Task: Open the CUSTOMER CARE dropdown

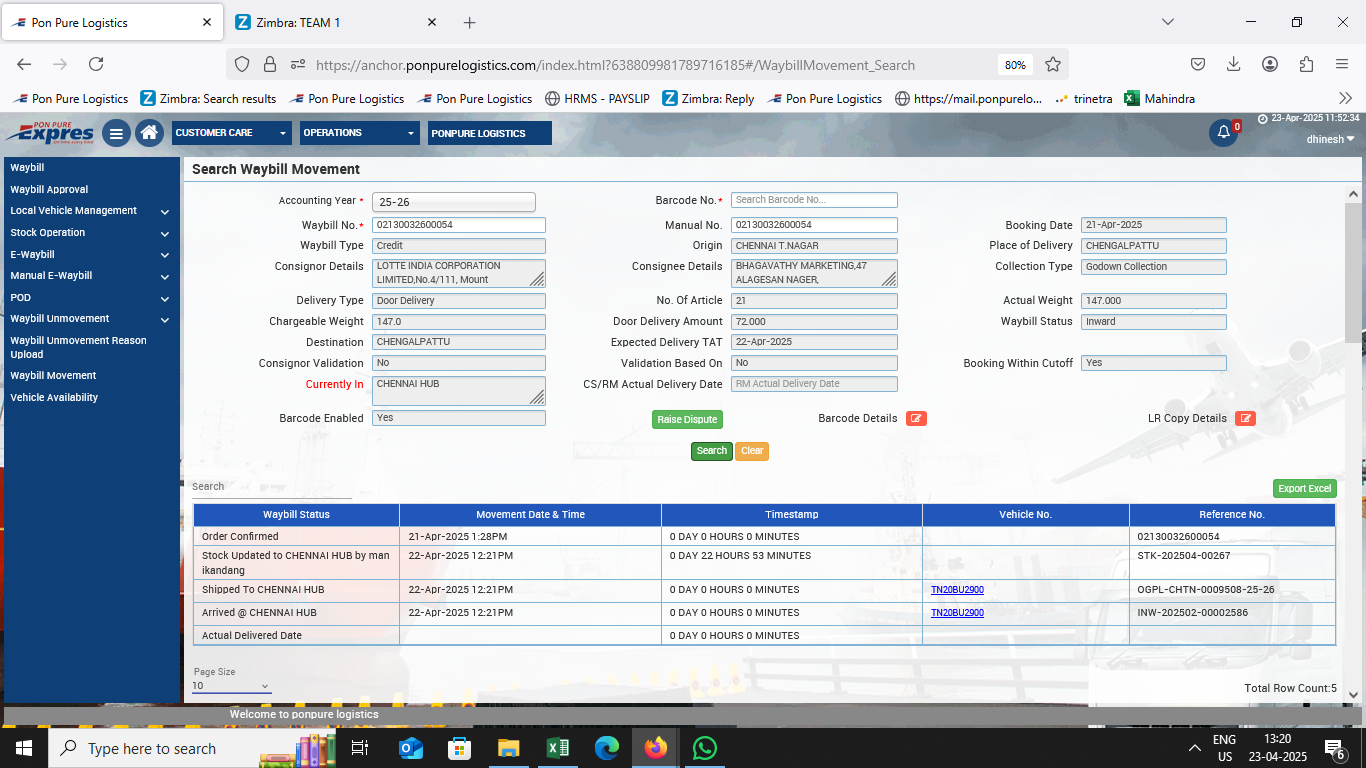Action: pyautogui.click(x=231, y=133)
